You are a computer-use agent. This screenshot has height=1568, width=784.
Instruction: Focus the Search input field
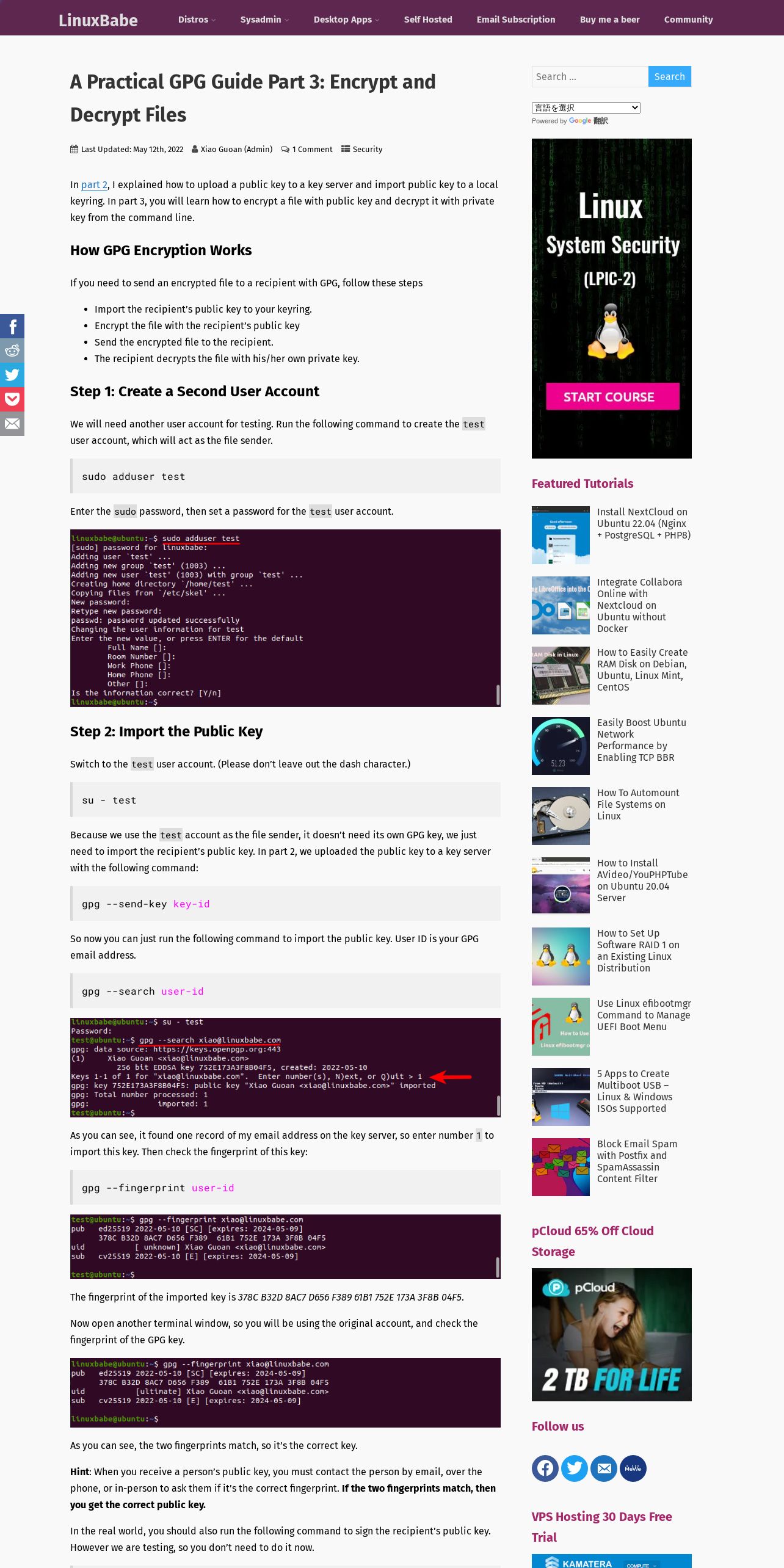coord(590,76)
